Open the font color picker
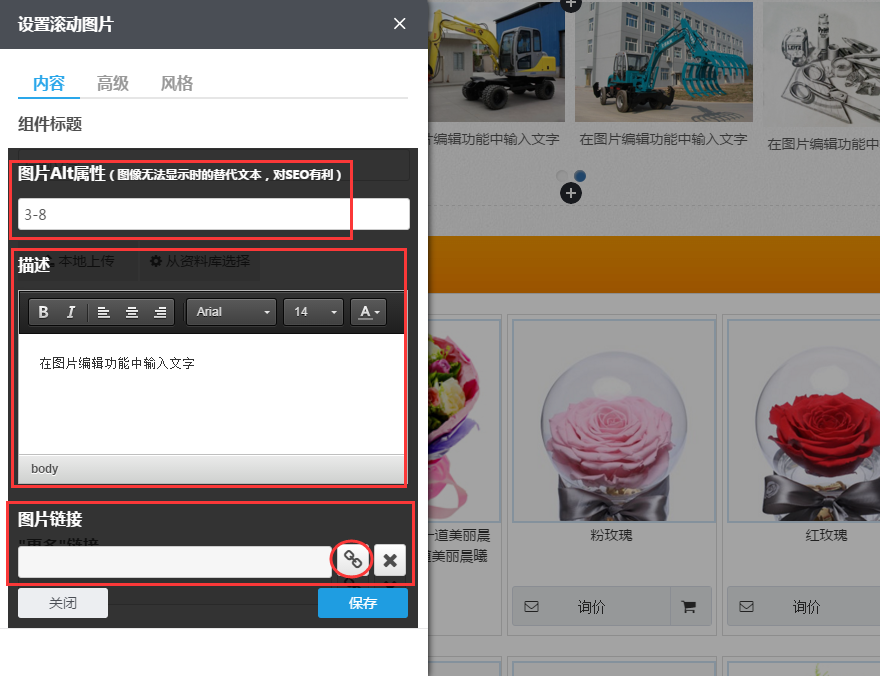The image size is (880, 676). (x=368, y=311)
